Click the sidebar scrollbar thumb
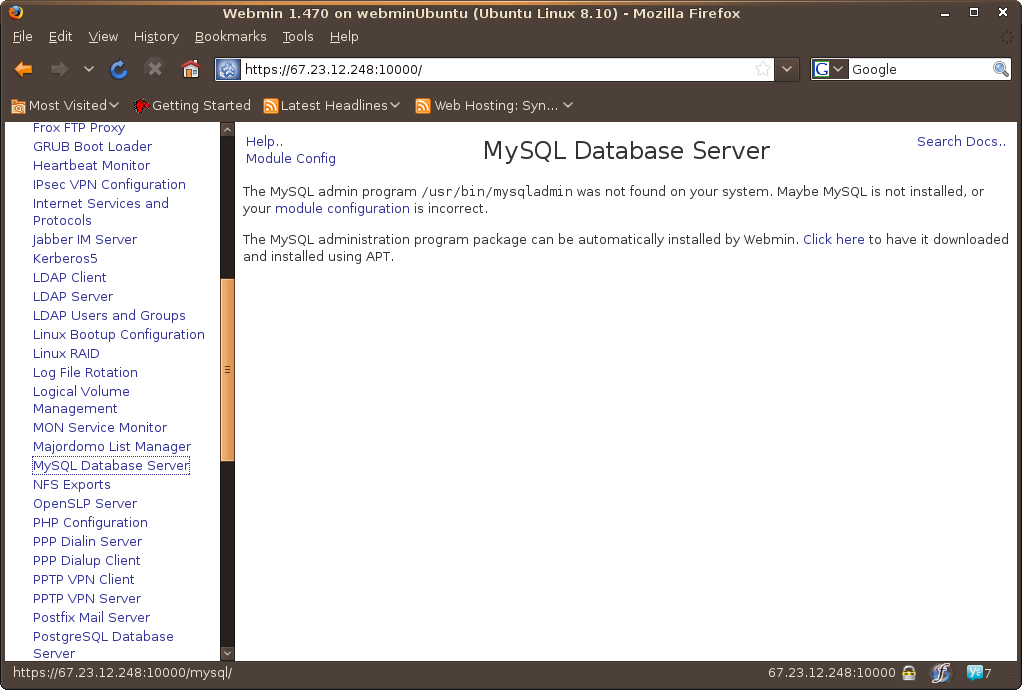Image resolution: width=1022 pixels, height=690 pixels. (x=227, y=369)
